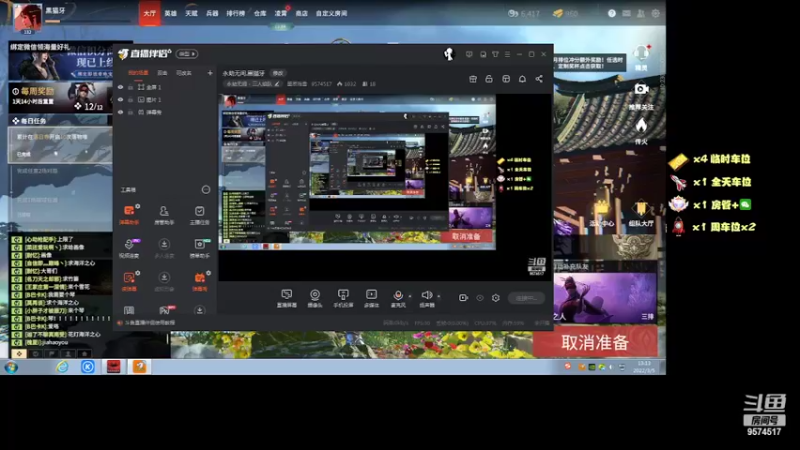Click the Windows Start button
The height and width of the screenshot is (450, 800).
[x=11, y=367]
